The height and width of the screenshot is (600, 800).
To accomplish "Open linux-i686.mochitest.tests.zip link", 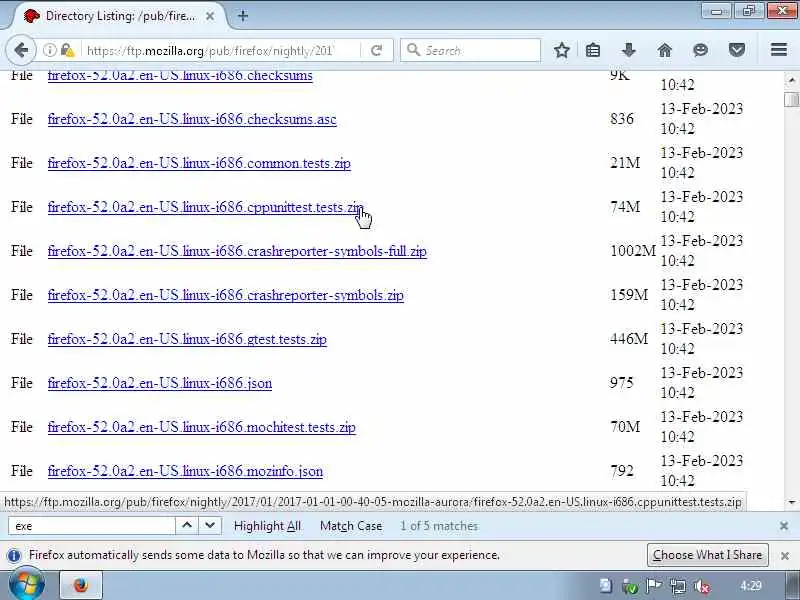I will click(x=202, y=427).
